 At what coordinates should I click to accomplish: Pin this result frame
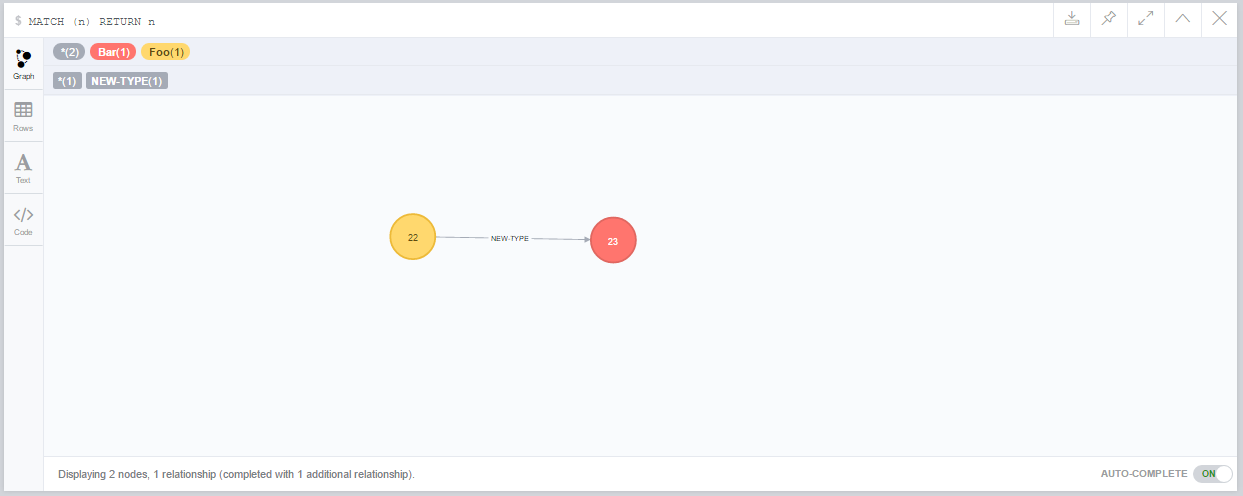pos(1109,19)
